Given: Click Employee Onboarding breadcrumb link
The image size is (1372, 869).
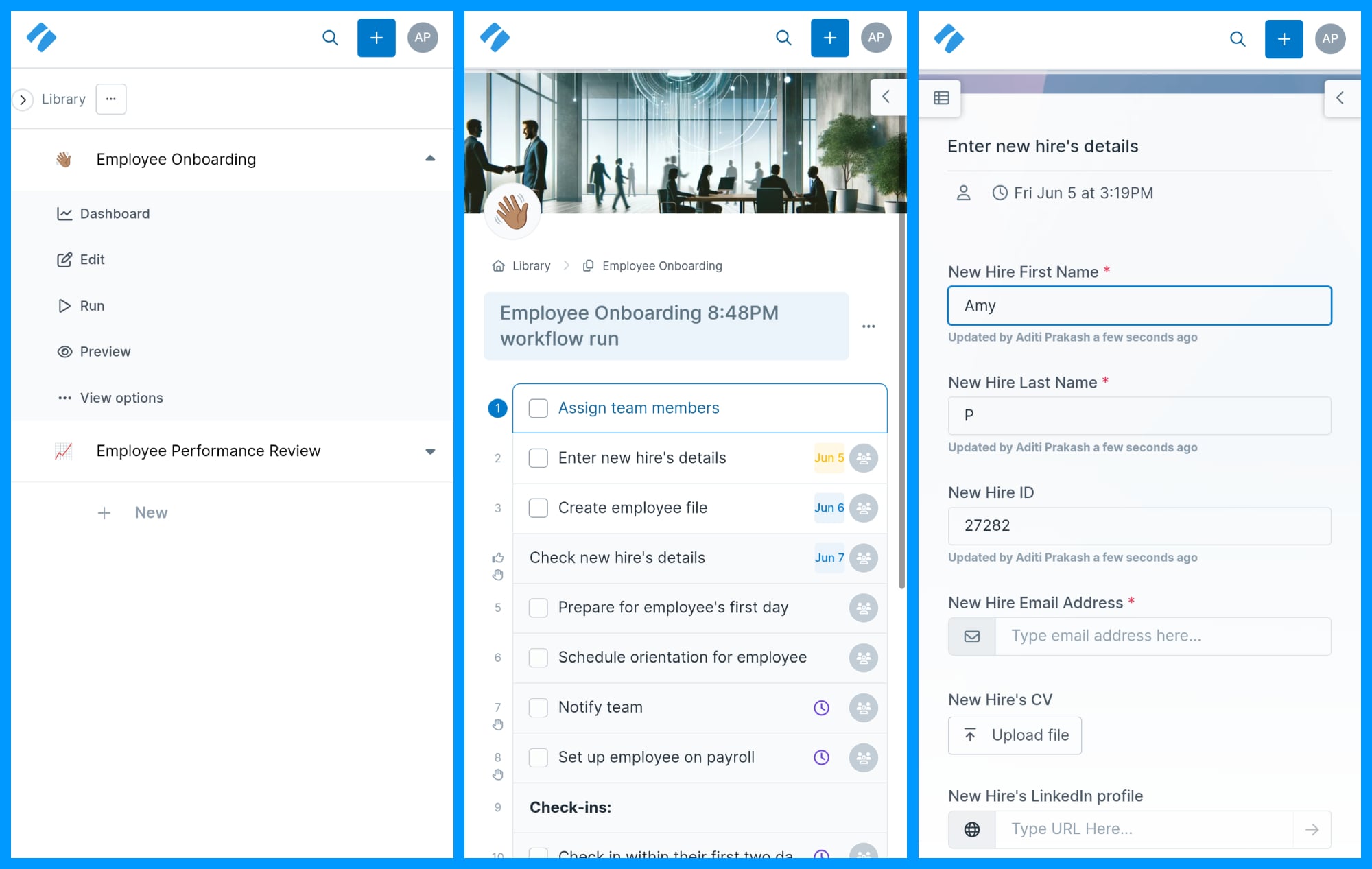Looking at the screenshot, I should 652,266.
